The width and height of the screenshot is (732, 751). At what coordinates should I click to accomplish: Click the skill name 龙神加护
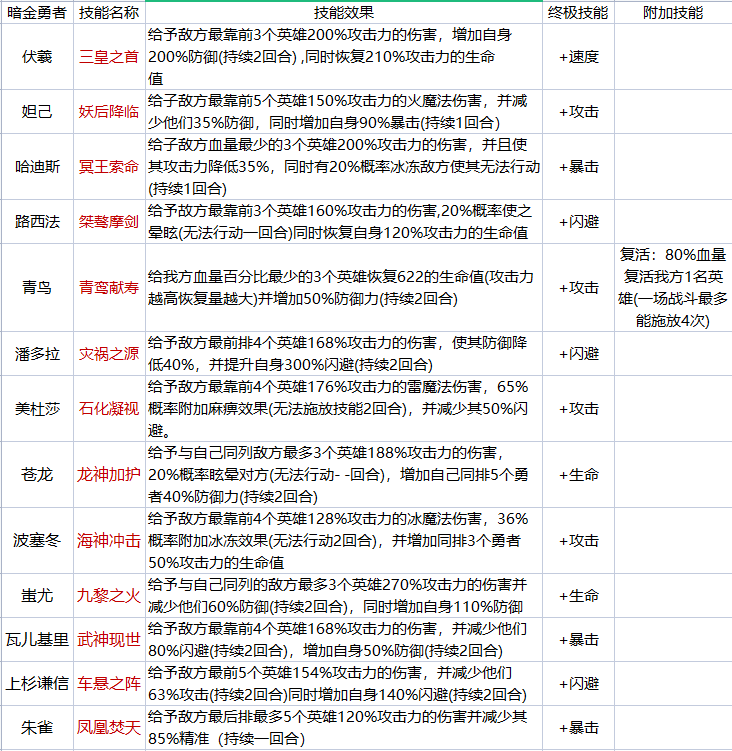click(109, 475)
